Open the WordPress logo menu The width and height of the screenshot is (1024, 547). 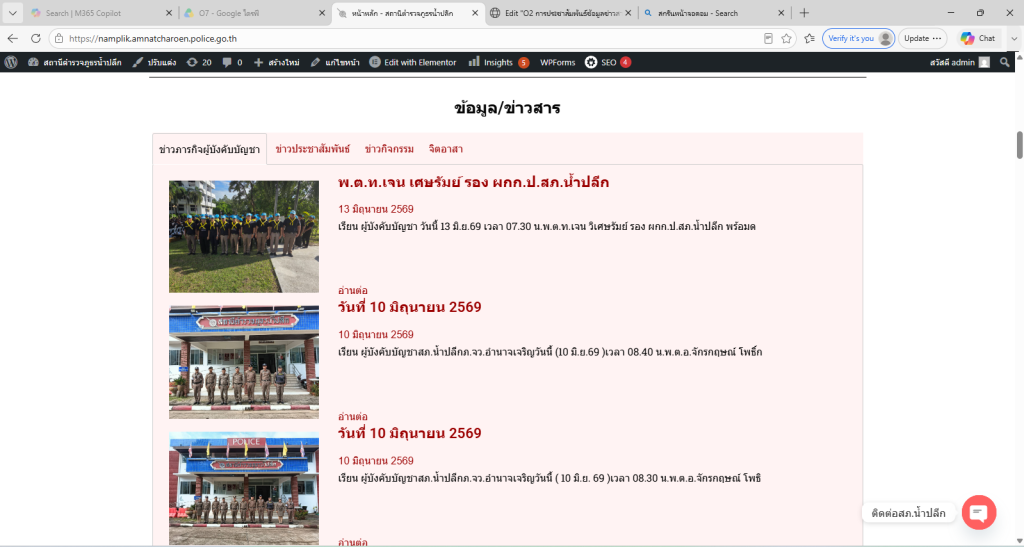(x=10, y=62)
